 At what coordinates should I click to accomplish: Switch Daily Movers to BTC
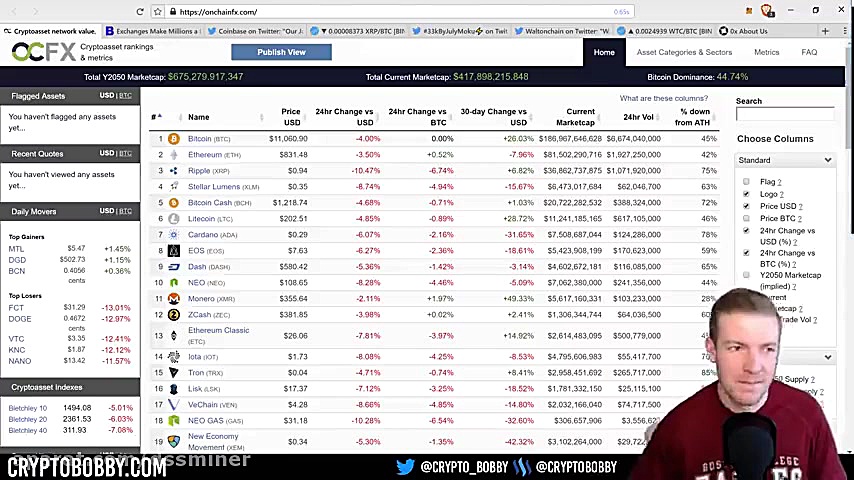[x=125, y=211]
